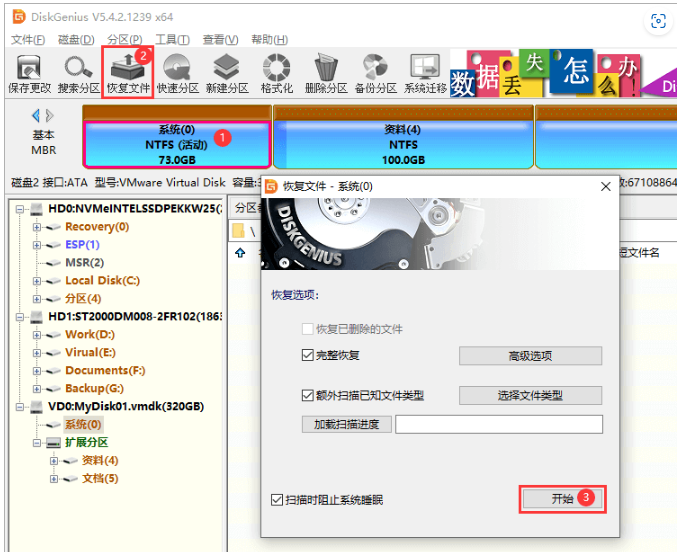Viewport: 679px width, 552px height.
Task: Open the 分区(P) menu
Action: pyautogui.click(x=125, y=40)
